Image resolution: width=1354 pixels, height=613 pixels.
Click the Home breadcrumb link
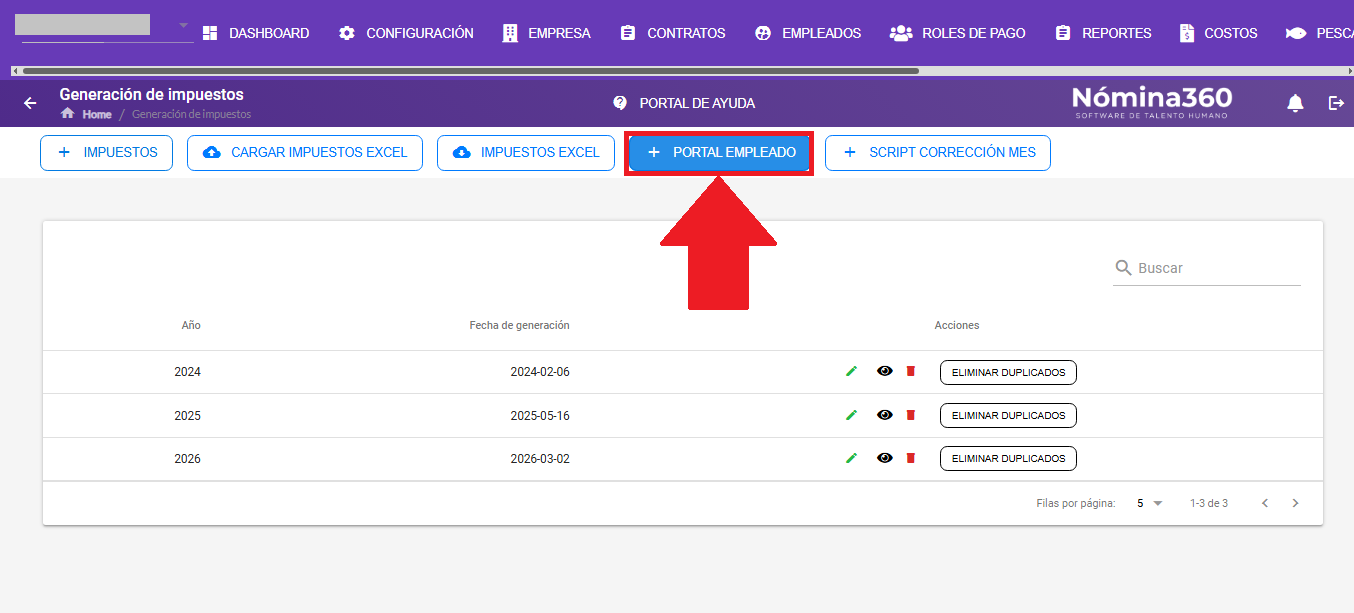(x=97, y=114)
